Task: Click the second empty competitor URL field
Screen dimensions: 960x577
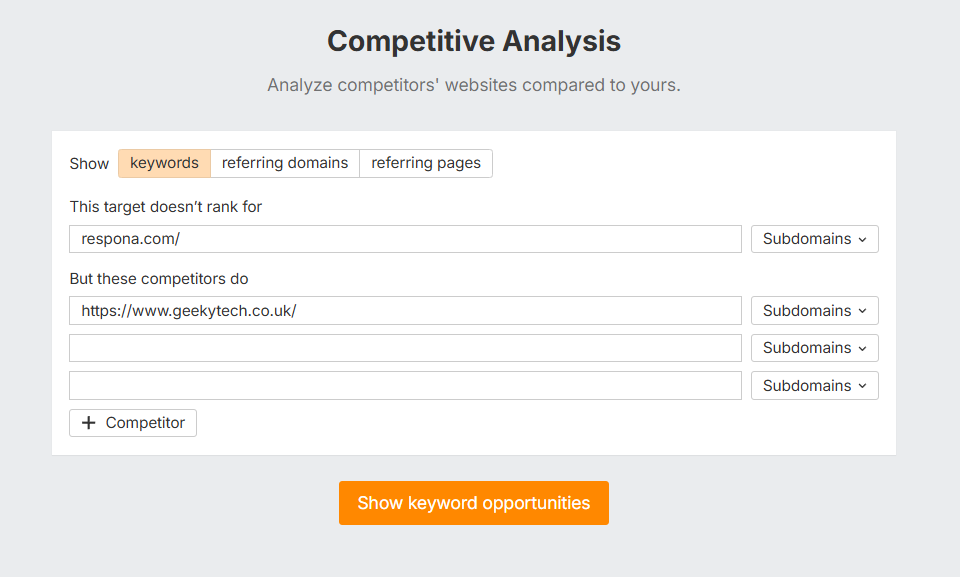Action: pos(404,347)
